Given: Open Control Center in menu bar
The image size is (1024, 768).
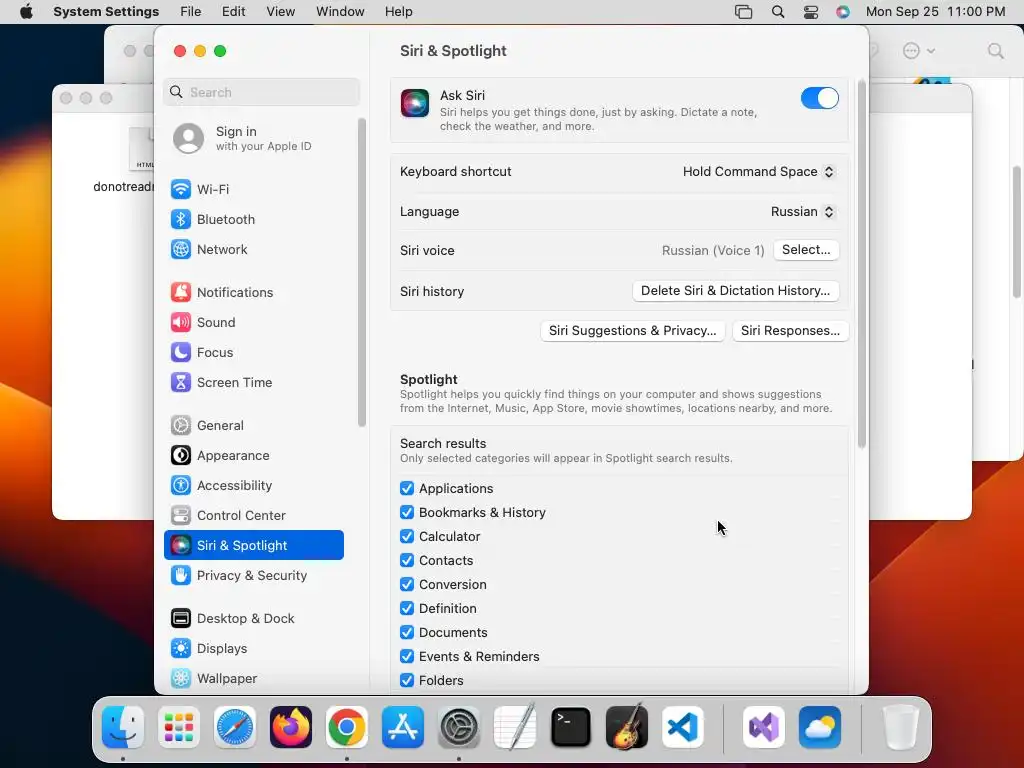Looking at the screenshot, I should pyautogui.click(x=810, y=12).
